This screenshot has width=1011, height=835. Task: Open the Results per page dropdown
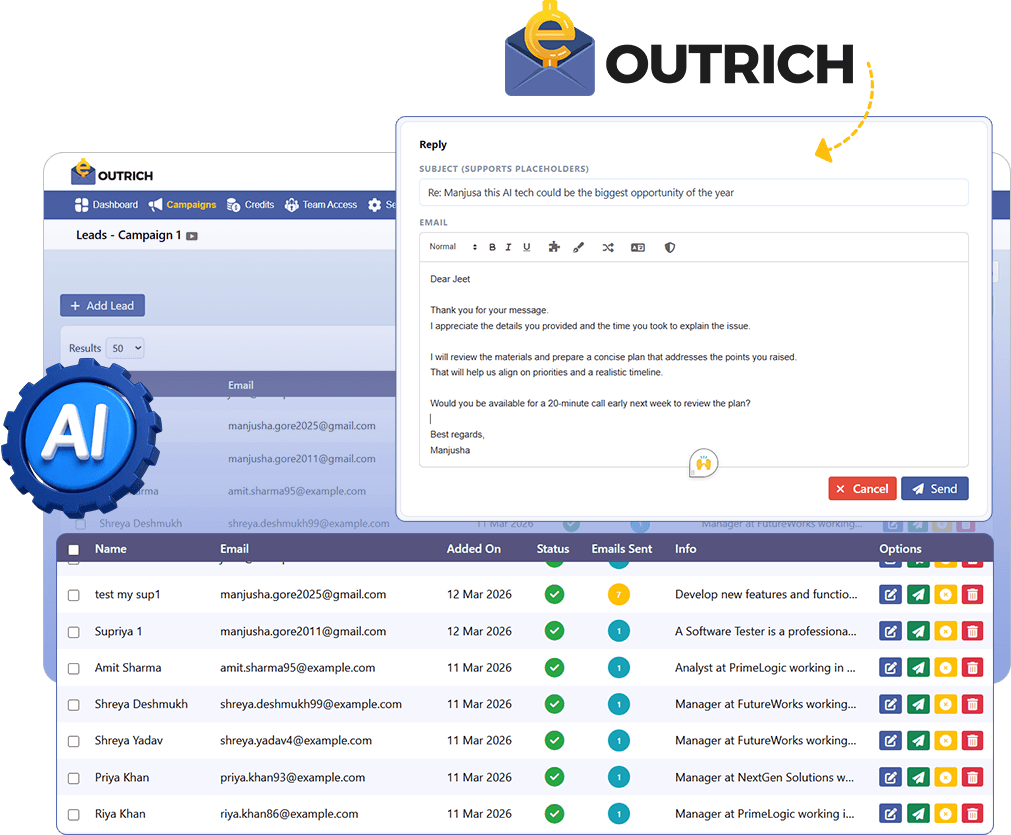(125, 348)
